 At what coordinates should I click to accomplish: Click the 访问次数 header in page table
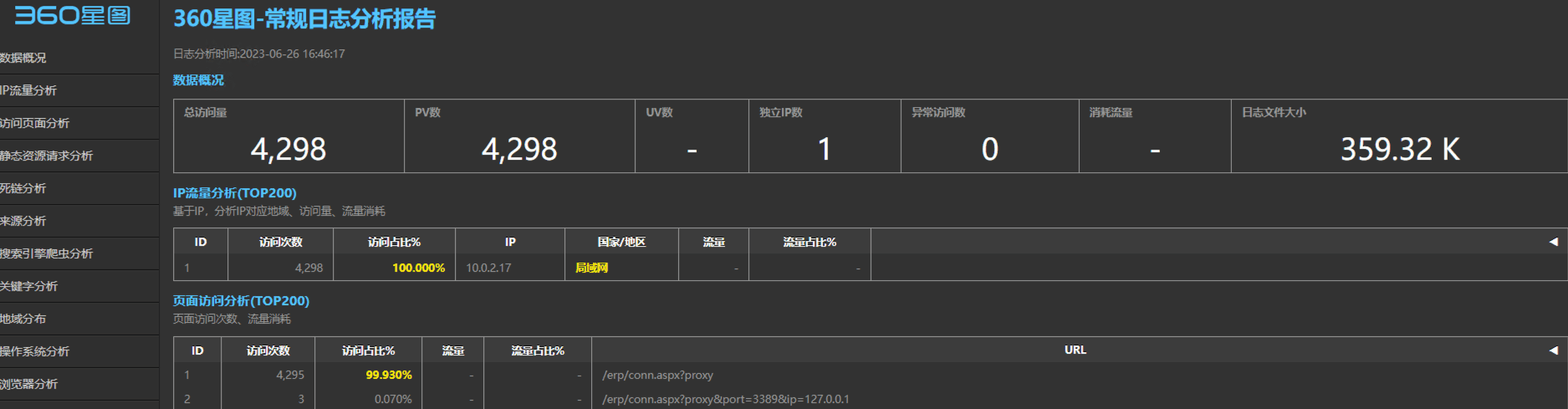(x=268, y=350)
